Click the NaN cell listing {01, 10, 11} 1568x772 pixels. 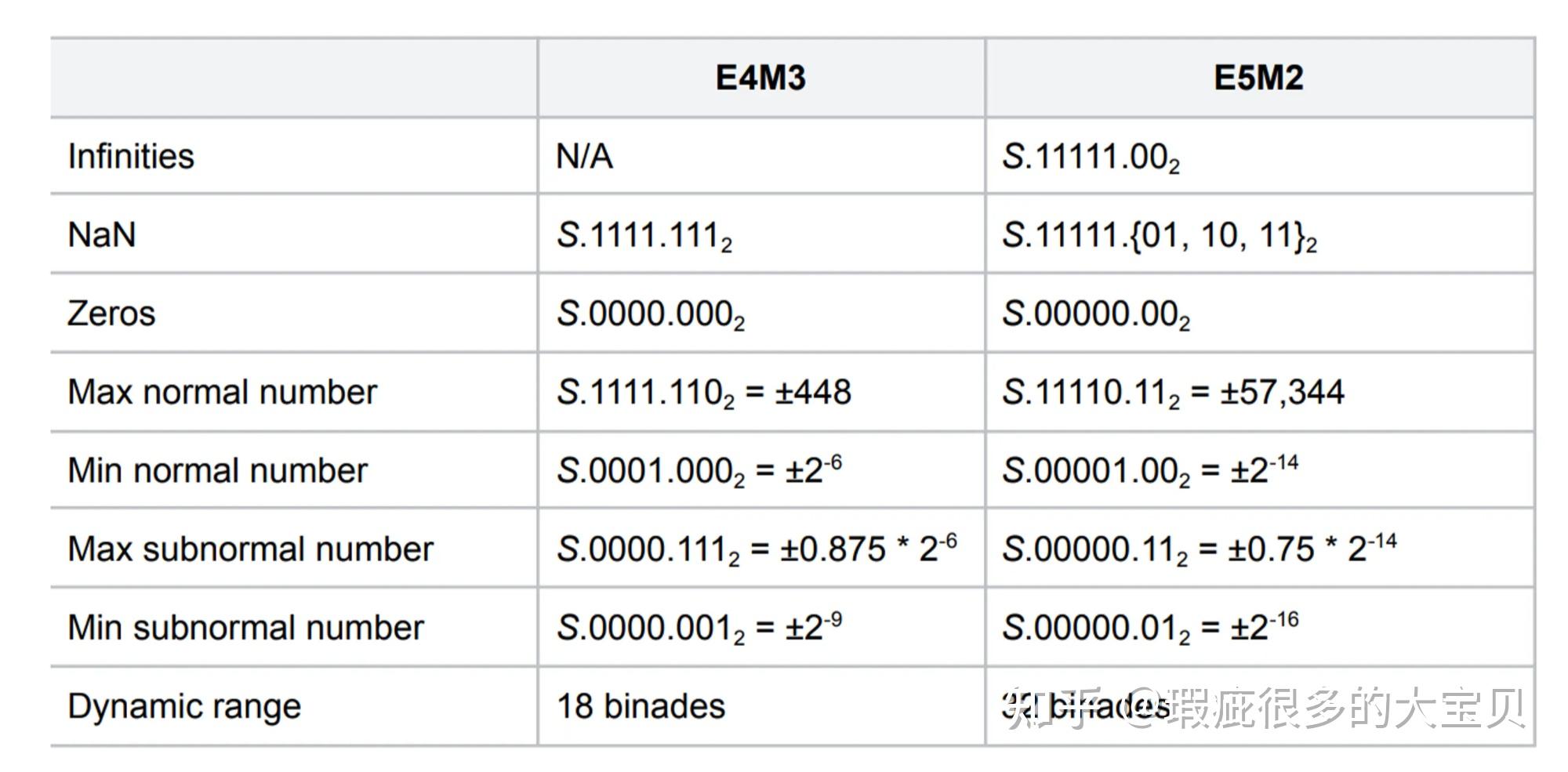click(x=1159, y=236)
